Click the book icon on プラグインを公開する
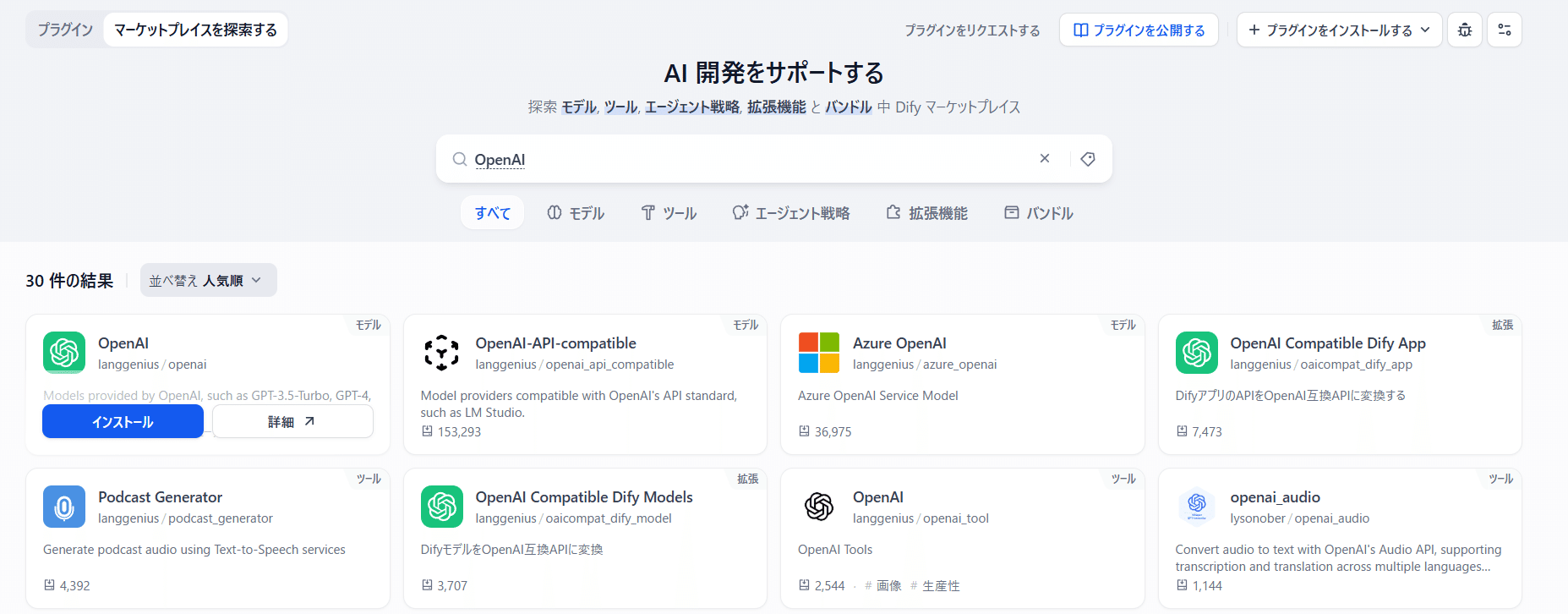Screen dimensions: 1568x614 [x=1080, y=30]
